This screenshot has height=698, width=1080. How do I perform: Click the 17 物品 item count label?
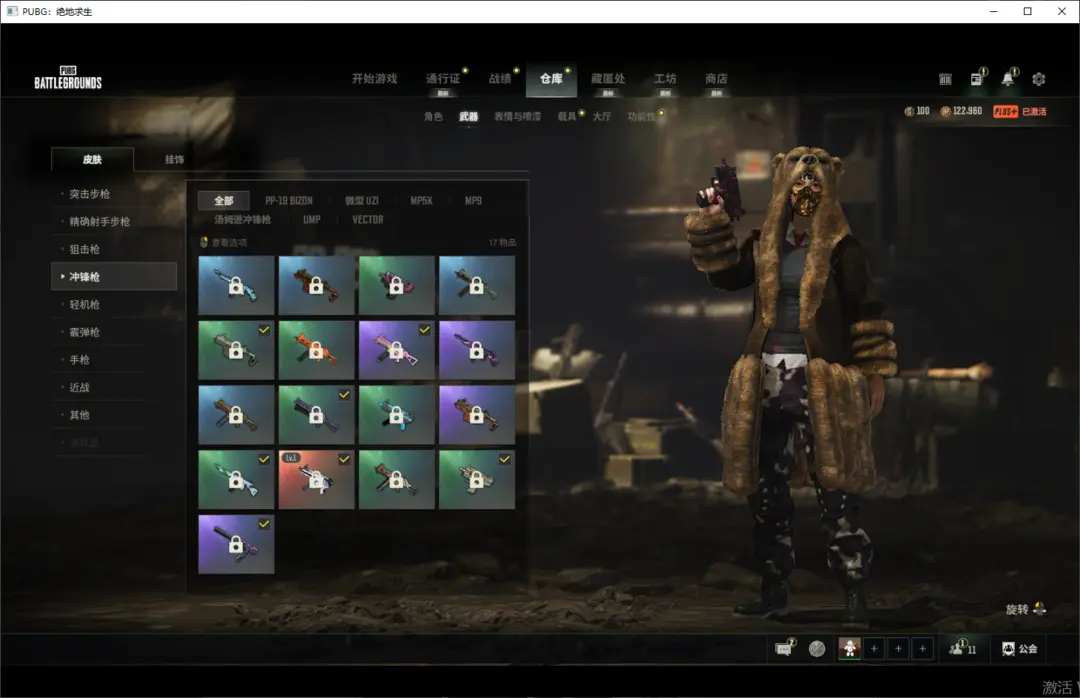click(502, 243)
